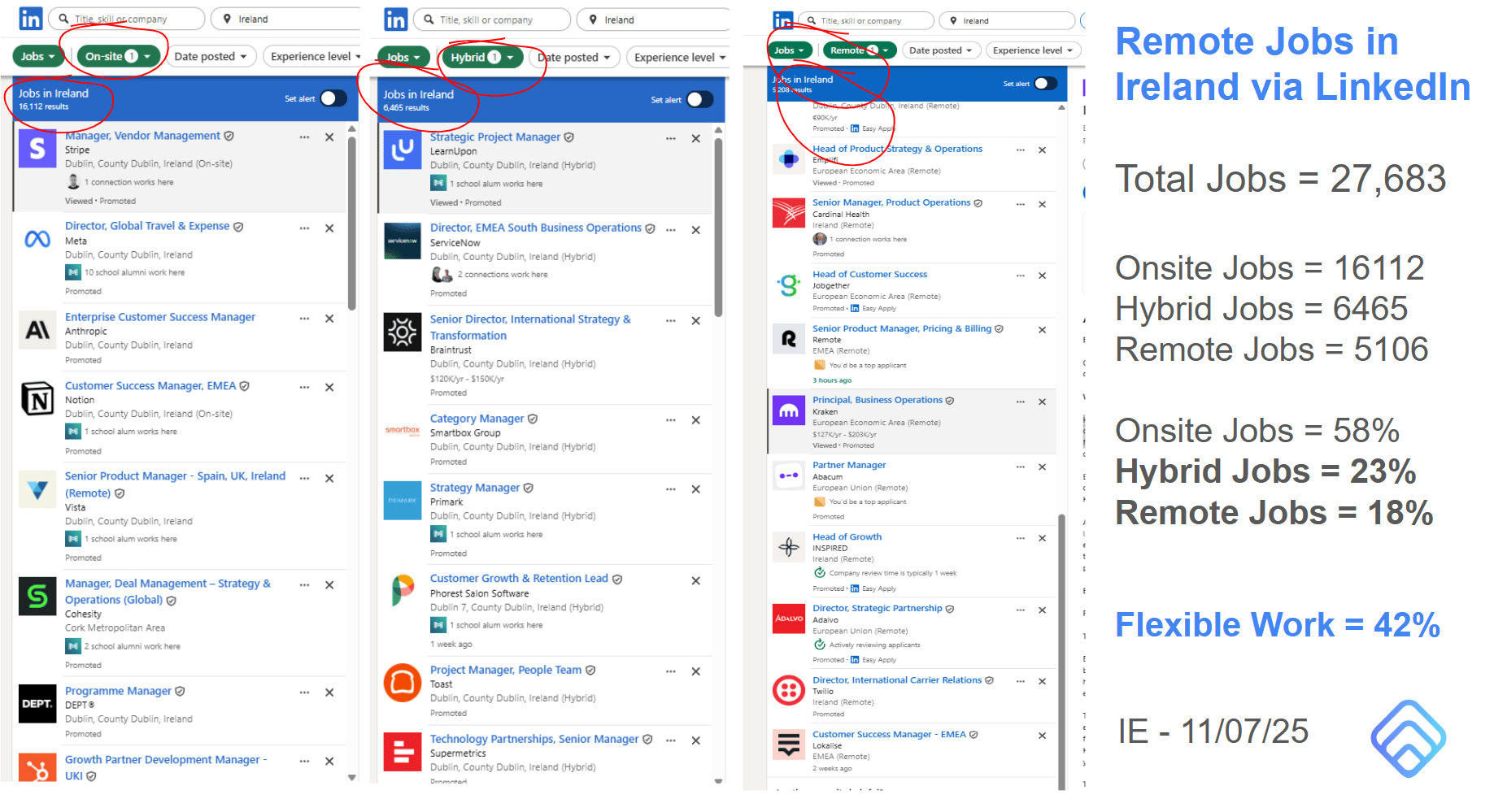Focus the job search field above Remote results

865,20
